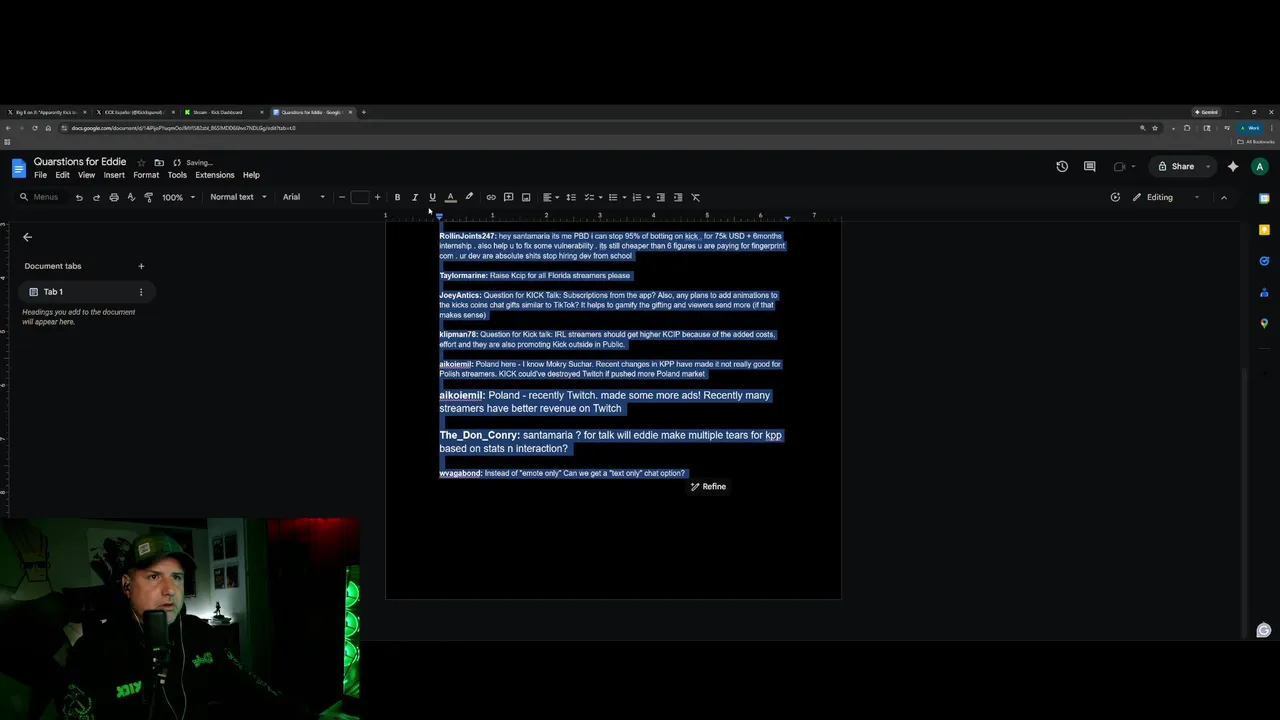Increase the indent

point(678,197)
